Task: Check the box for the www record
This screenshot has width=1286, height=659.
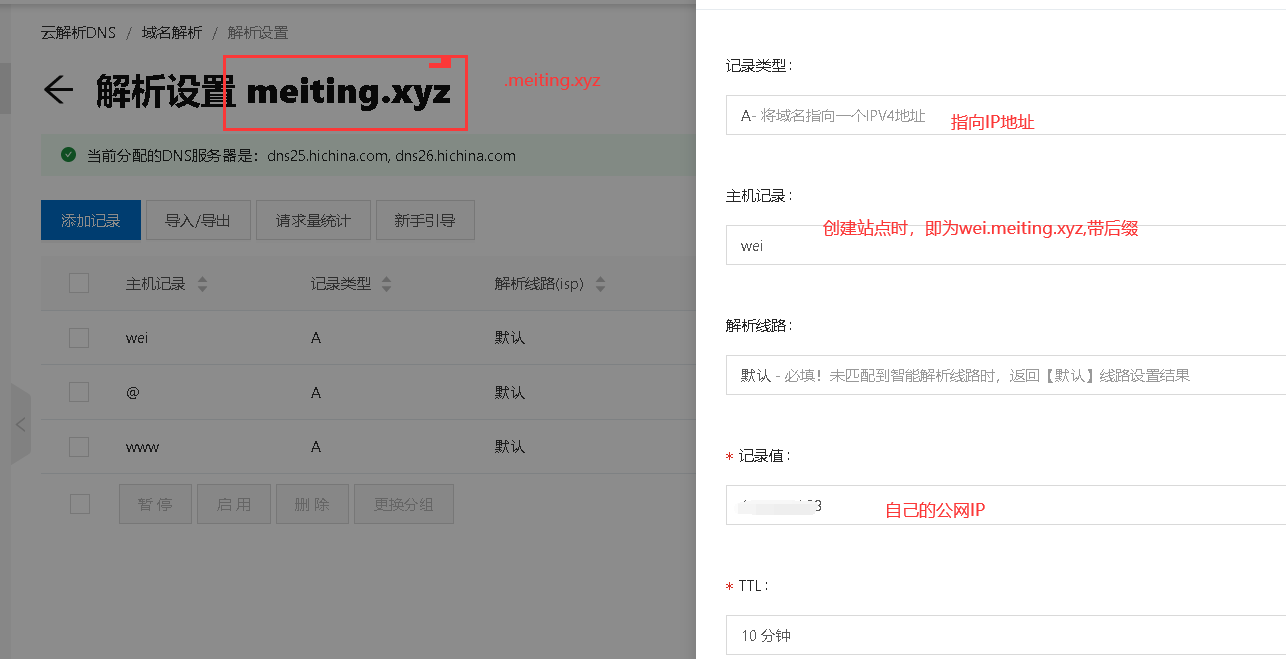Action: point(79,447)
